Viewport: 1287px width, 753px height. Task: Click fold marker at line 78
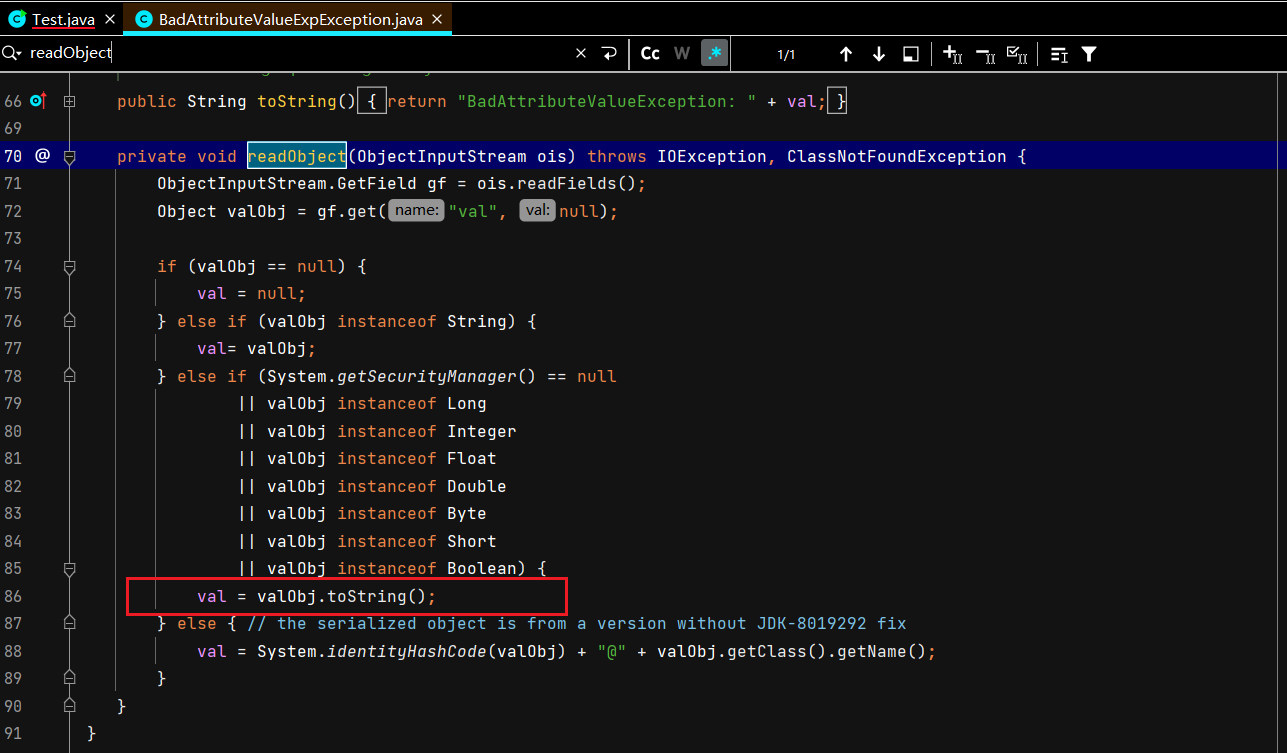click(x=69, y=376)
